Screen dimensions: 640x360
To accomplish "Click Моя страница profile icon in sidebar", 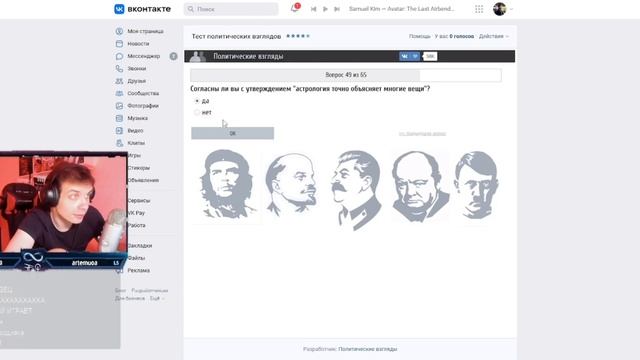I will [x=119, y=31].
